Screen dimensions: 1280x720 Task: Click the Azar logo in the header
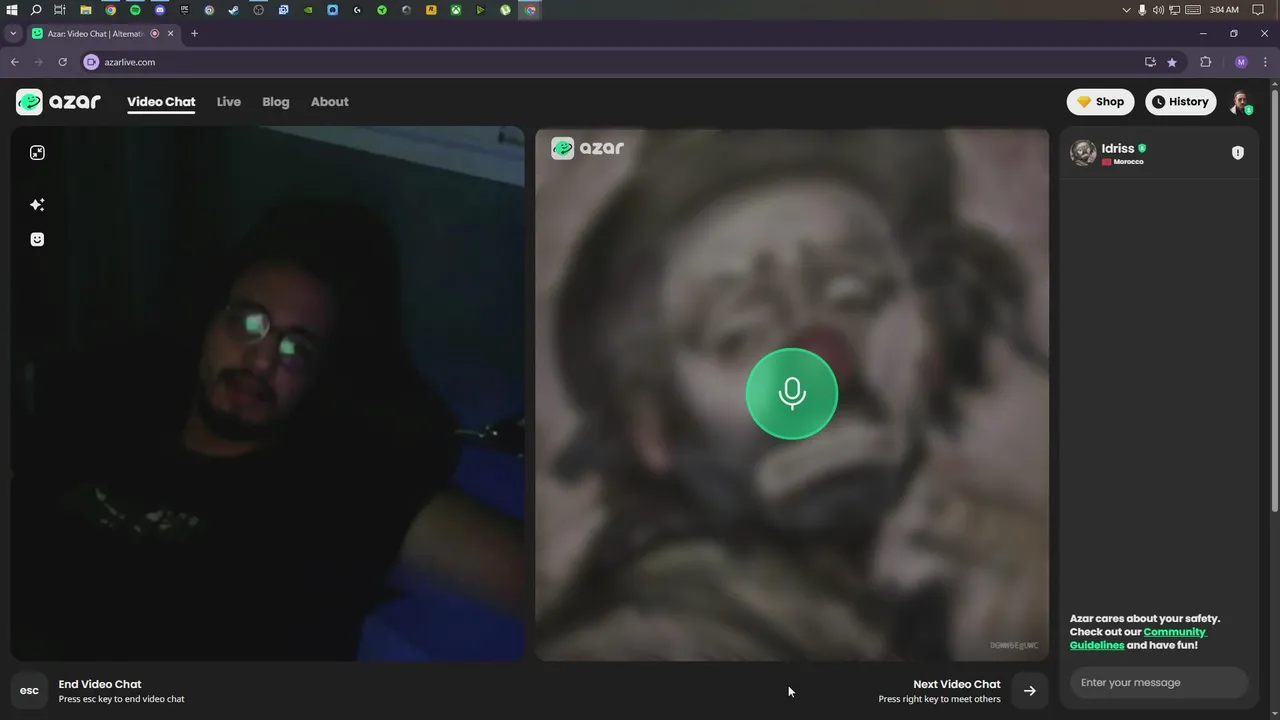click(x=58, y=102)
